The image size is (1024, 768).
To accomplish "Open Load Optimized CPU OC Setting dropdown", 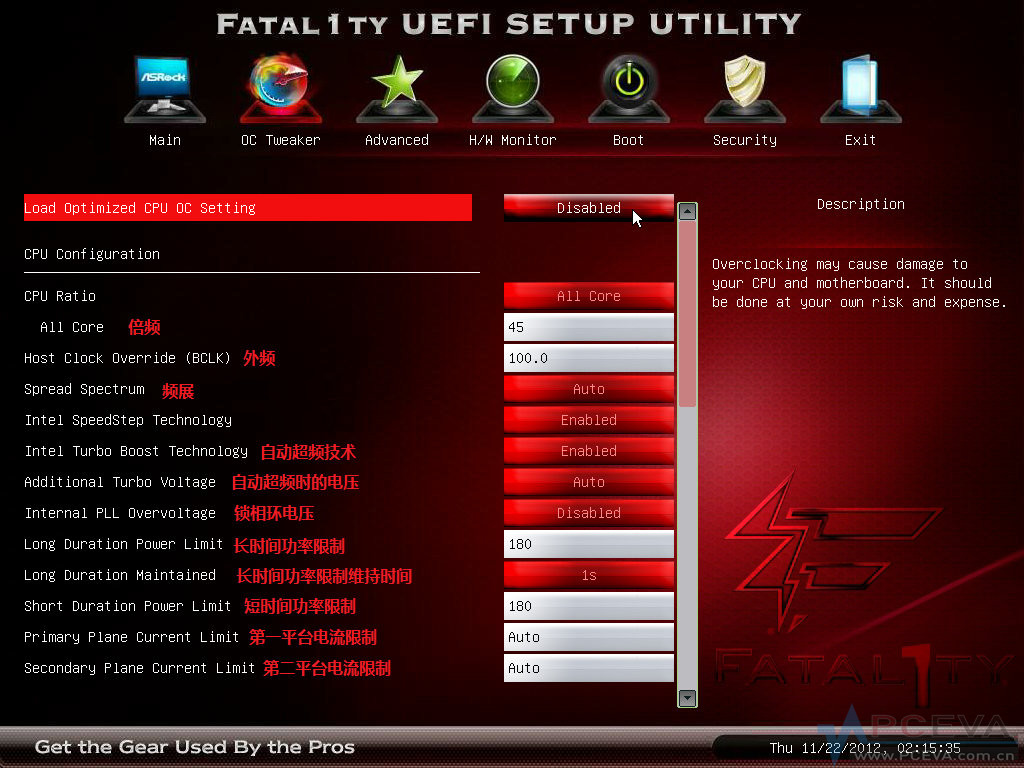I will (588, 208).
